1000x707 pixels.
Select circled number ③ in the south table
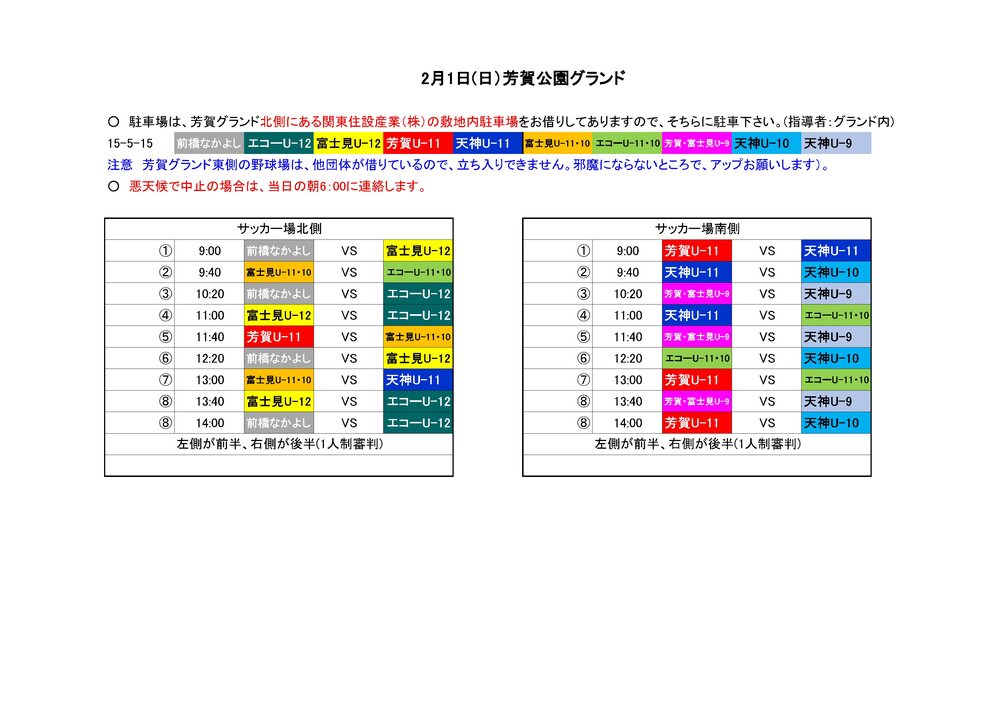(x=584, y=294)
